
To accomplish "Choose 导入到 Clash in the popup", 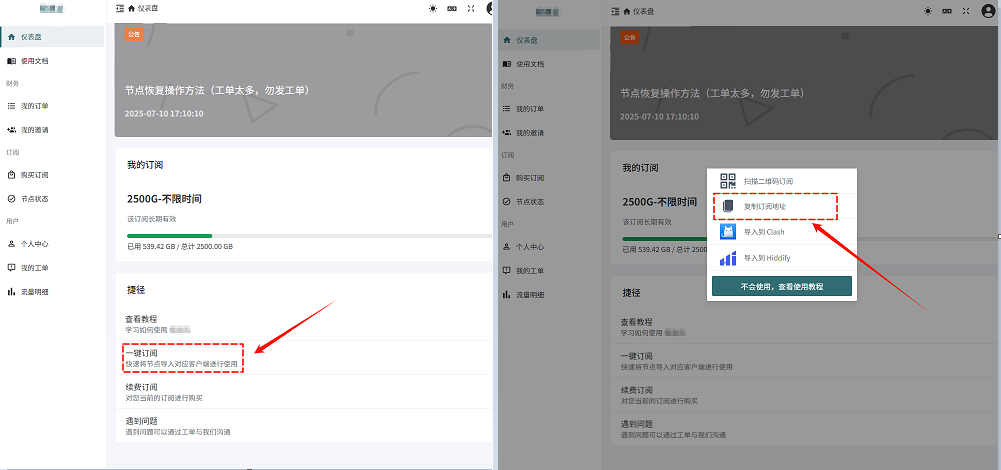I will click(782, 232).
